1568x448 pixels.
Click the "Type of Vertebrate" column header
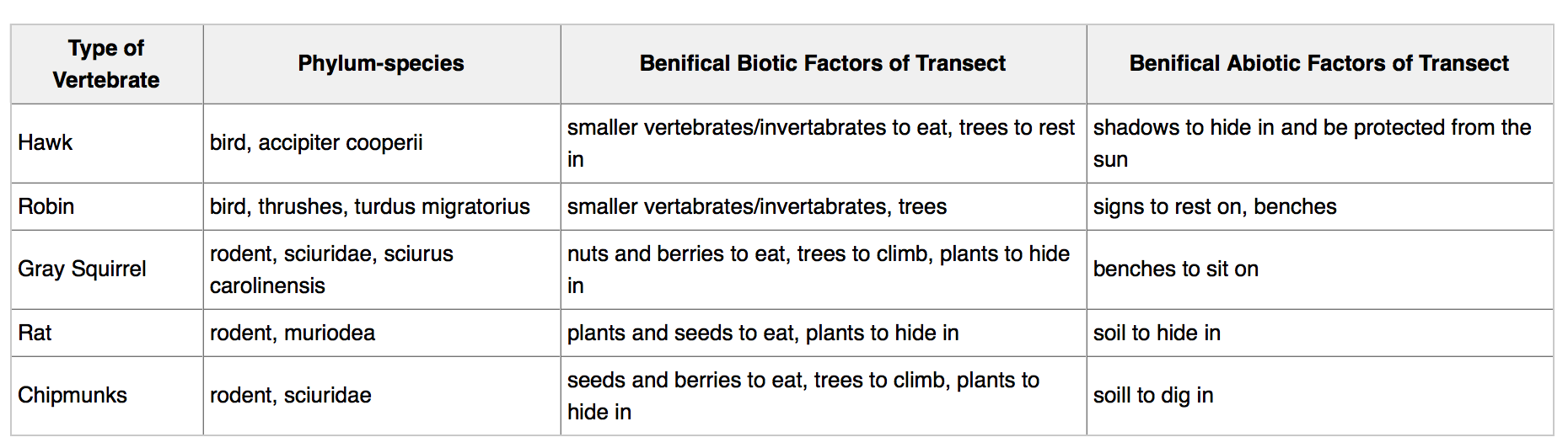click(106, 64)
